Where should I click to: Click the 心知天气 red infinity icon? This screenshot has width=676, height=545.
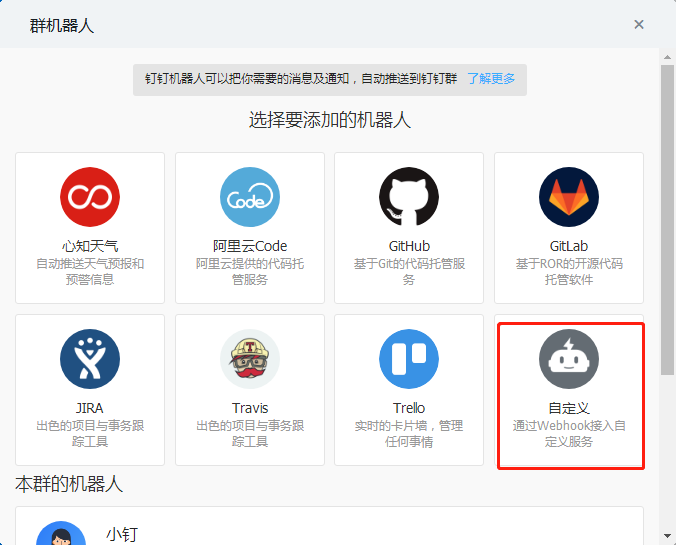point(90,197)
